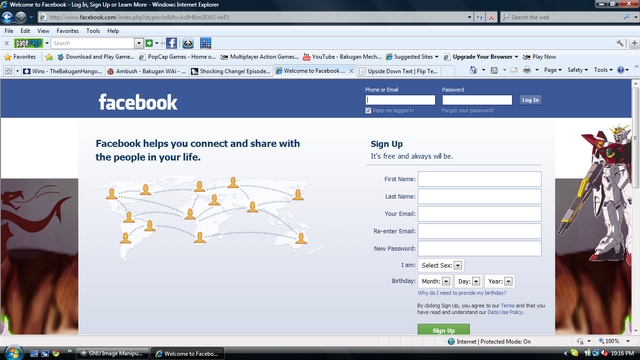Click the plus icon beside the wrench
The image size is (640, 360).
pyautogui.click(x=634, y=43)
